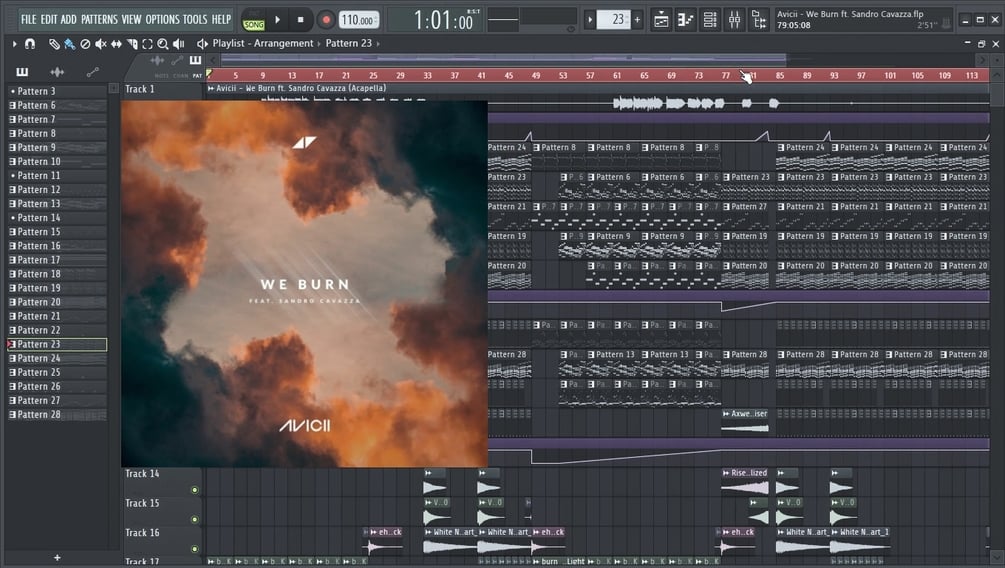
Task: Open the VIEW menu
Action: [x=131, y=19]
